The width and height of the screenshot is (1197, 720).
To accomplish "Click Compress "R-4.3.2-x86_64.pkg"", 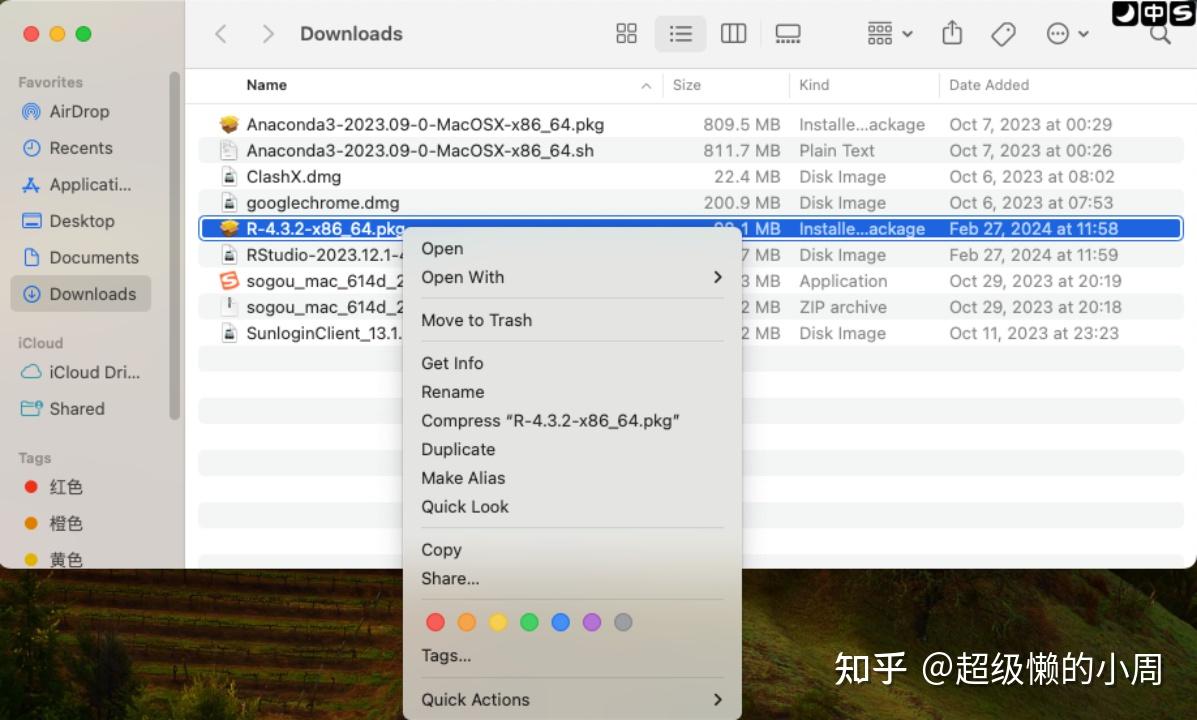I will coord(550,420).
